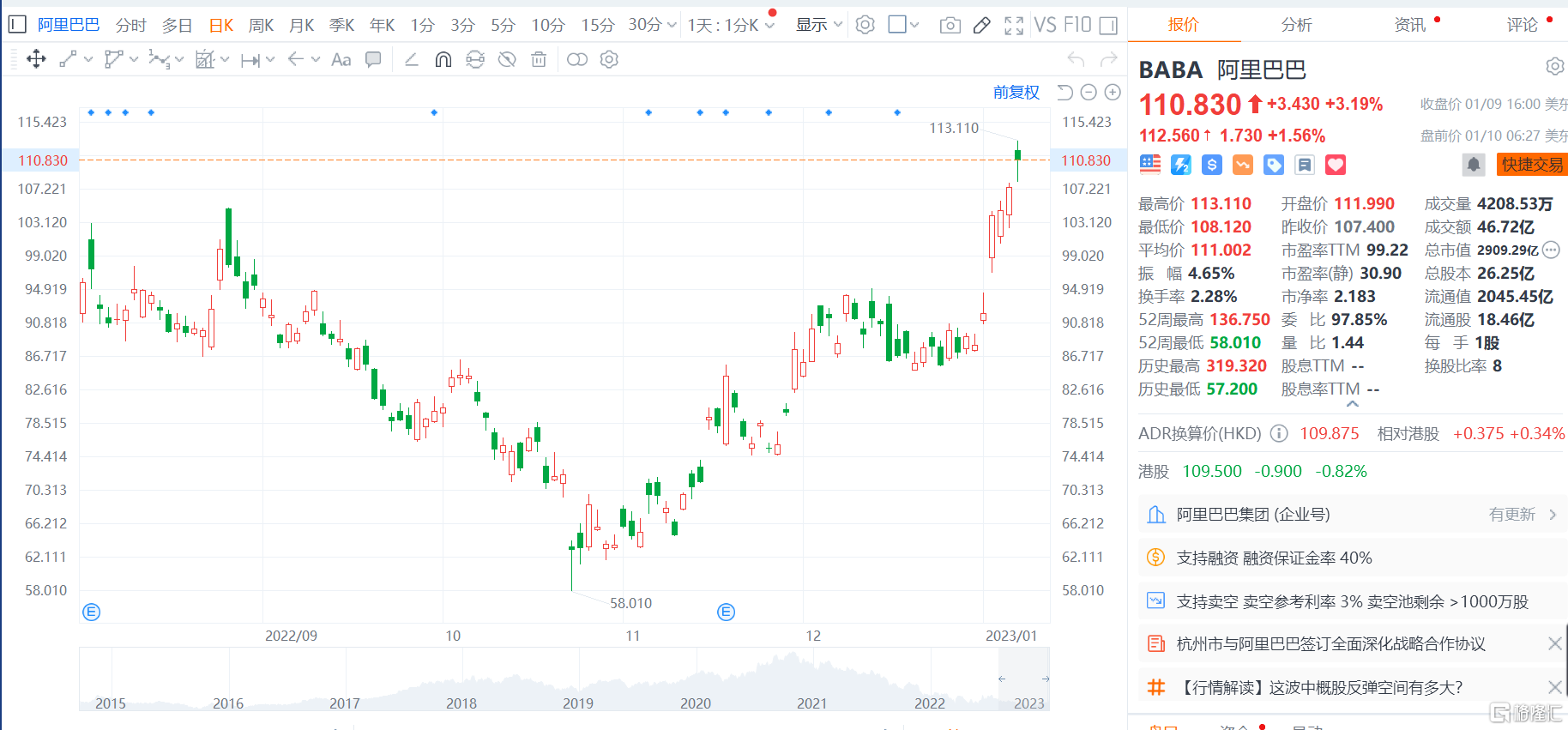The height and width of the screenshot is (730, 1568).
Task: Switch to the 资讯 news tab
Action: [1410, 25]
